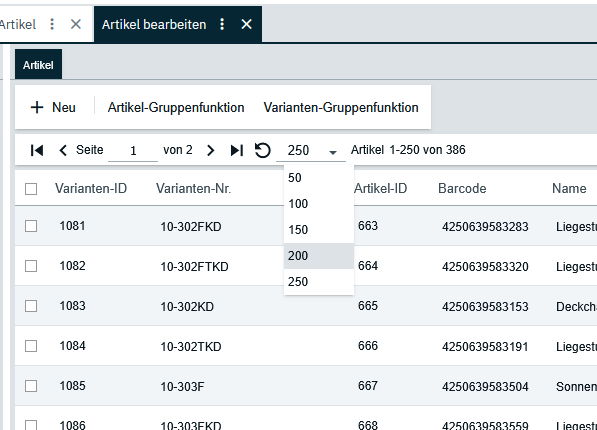Viewport: 597px width, 430px height.
Task: Click Artikel-ID 663 cell
Action: [x=368, y=226]
